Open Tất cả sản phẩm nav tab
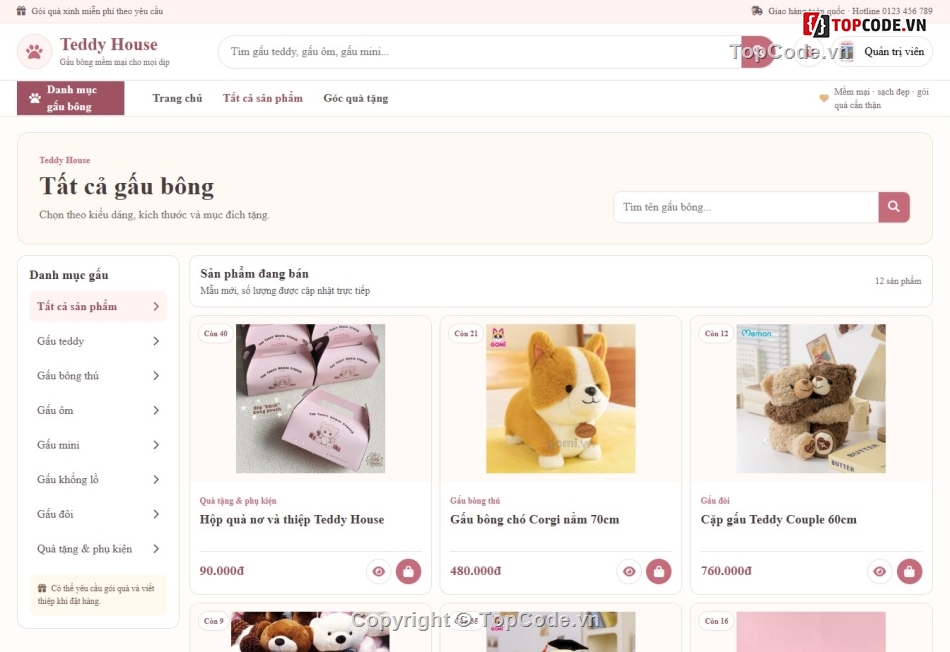This screenshot has width=950, height=652. pos(262,98)
